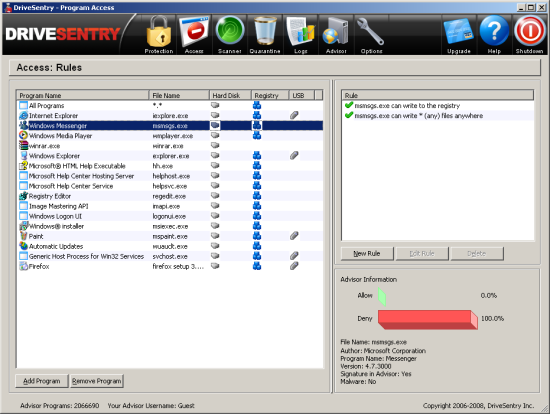Screen dimensions: 550x414
Task: Click Remove Program button
Action: [x=97, y=381]
